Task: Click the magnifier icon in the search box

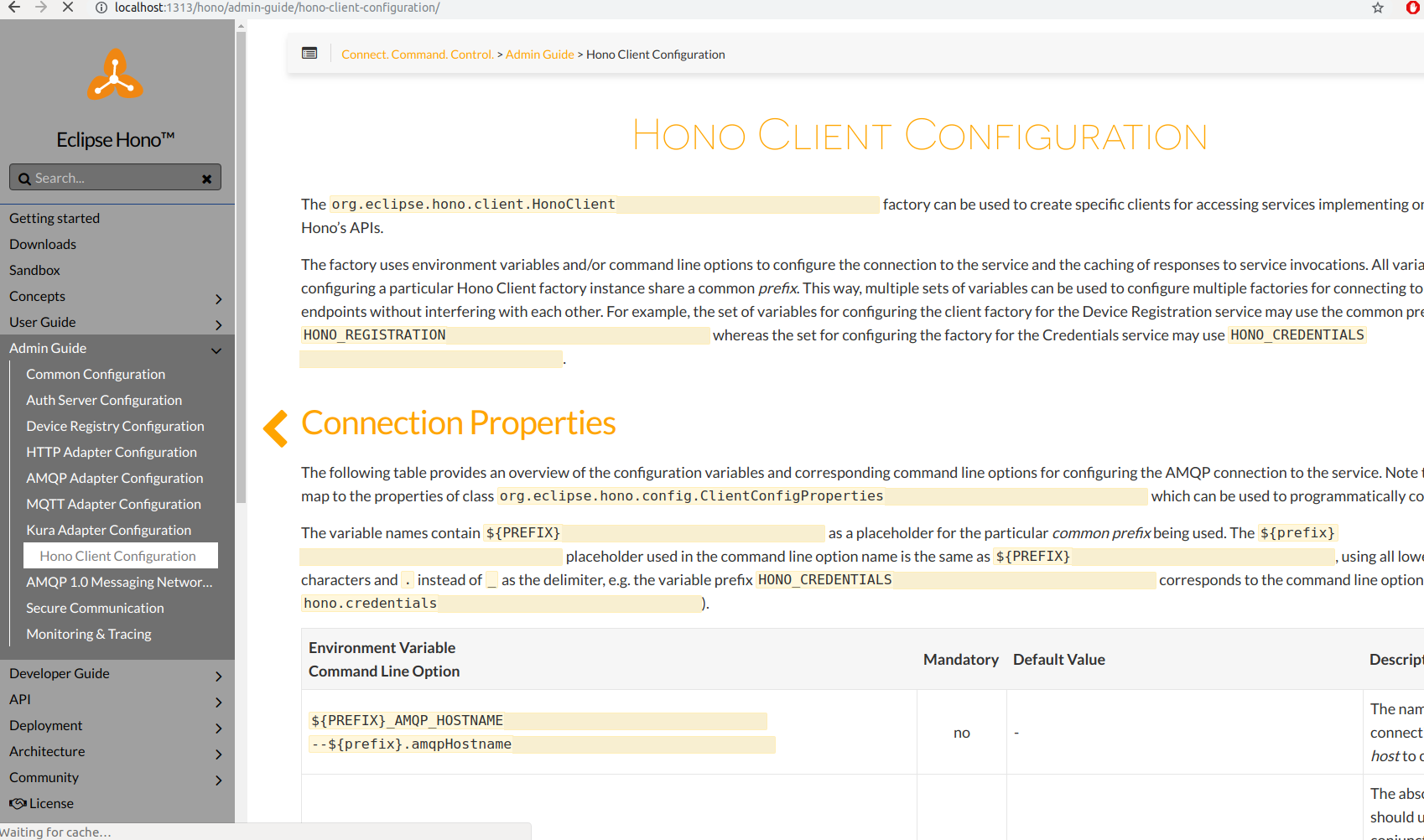Action: click(24, 177)
